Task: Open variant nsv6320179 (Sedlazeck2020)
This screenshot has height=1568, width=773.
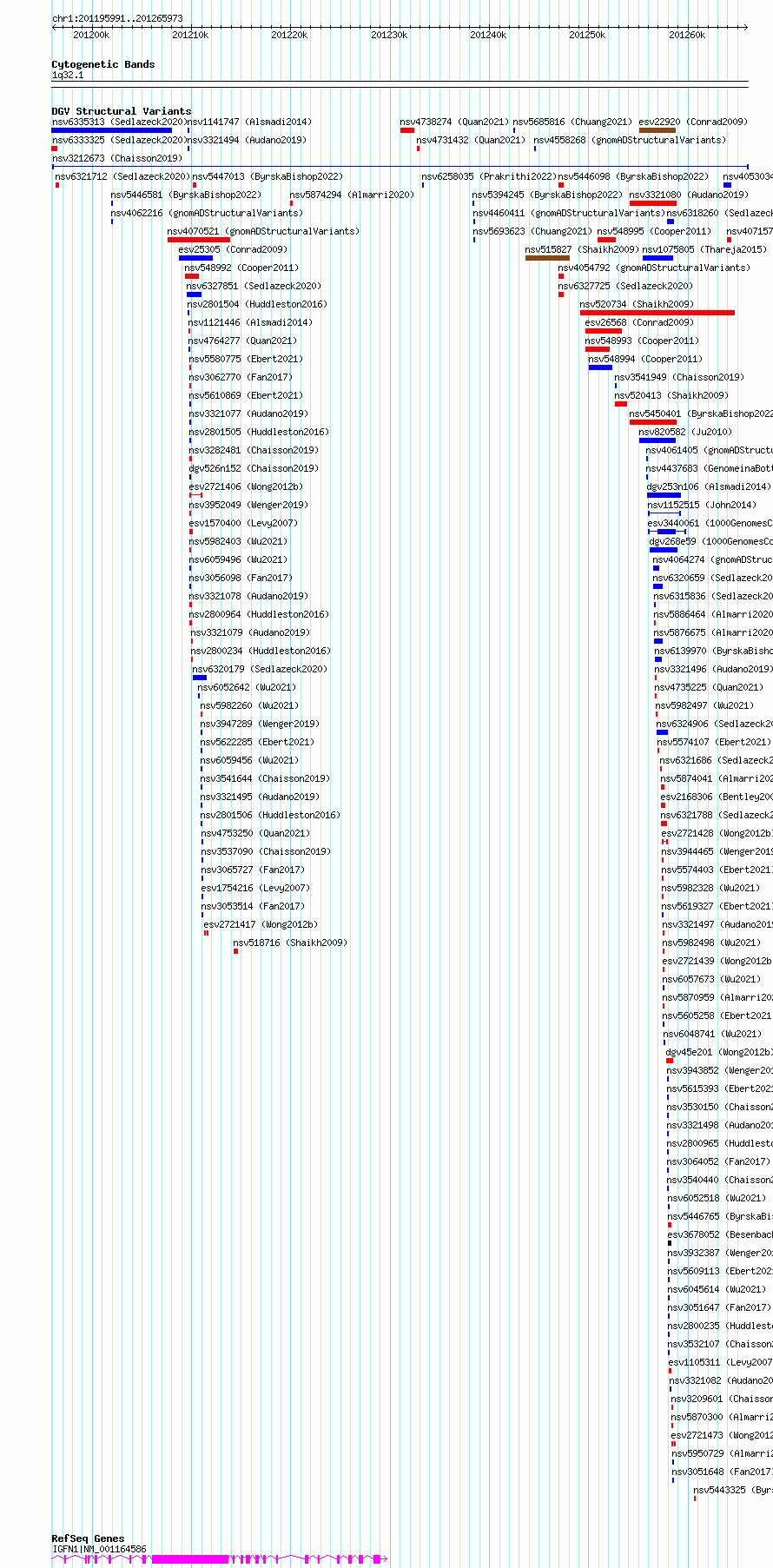Action: pyautogui.click(x=260, y=669)
